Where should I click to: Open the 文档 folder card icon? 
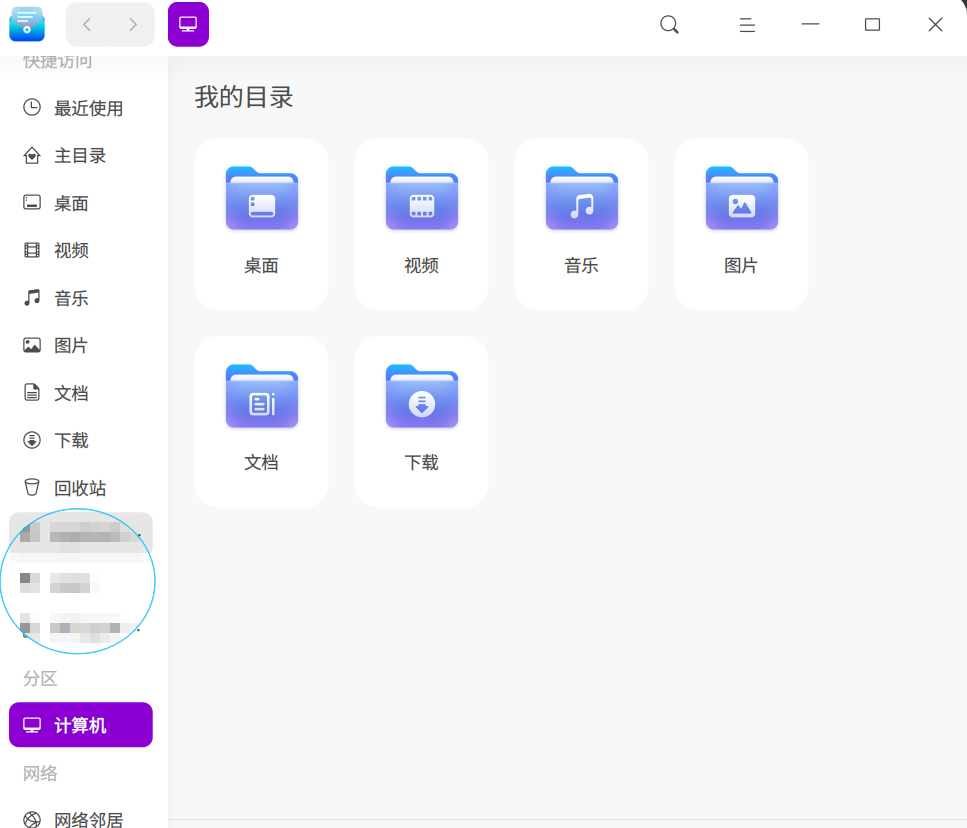tap(262, 396)
